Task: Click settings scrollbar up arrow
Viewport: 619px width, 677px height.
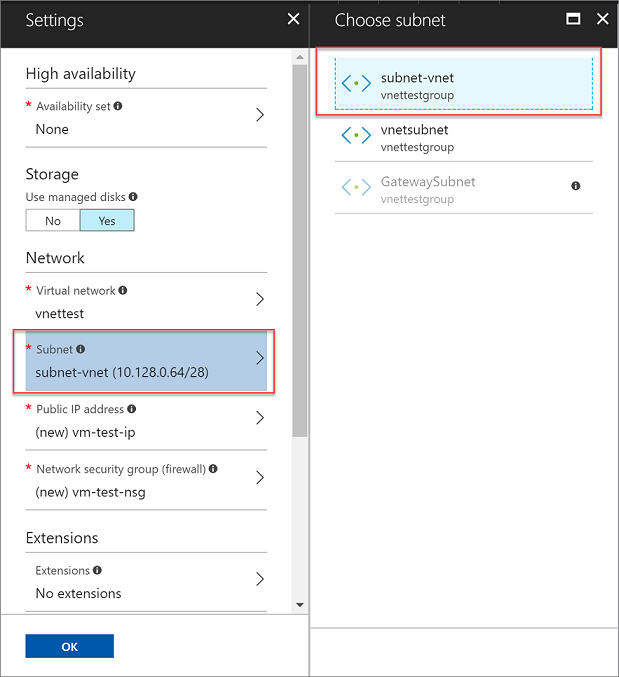Action: [x=300, y=57]
